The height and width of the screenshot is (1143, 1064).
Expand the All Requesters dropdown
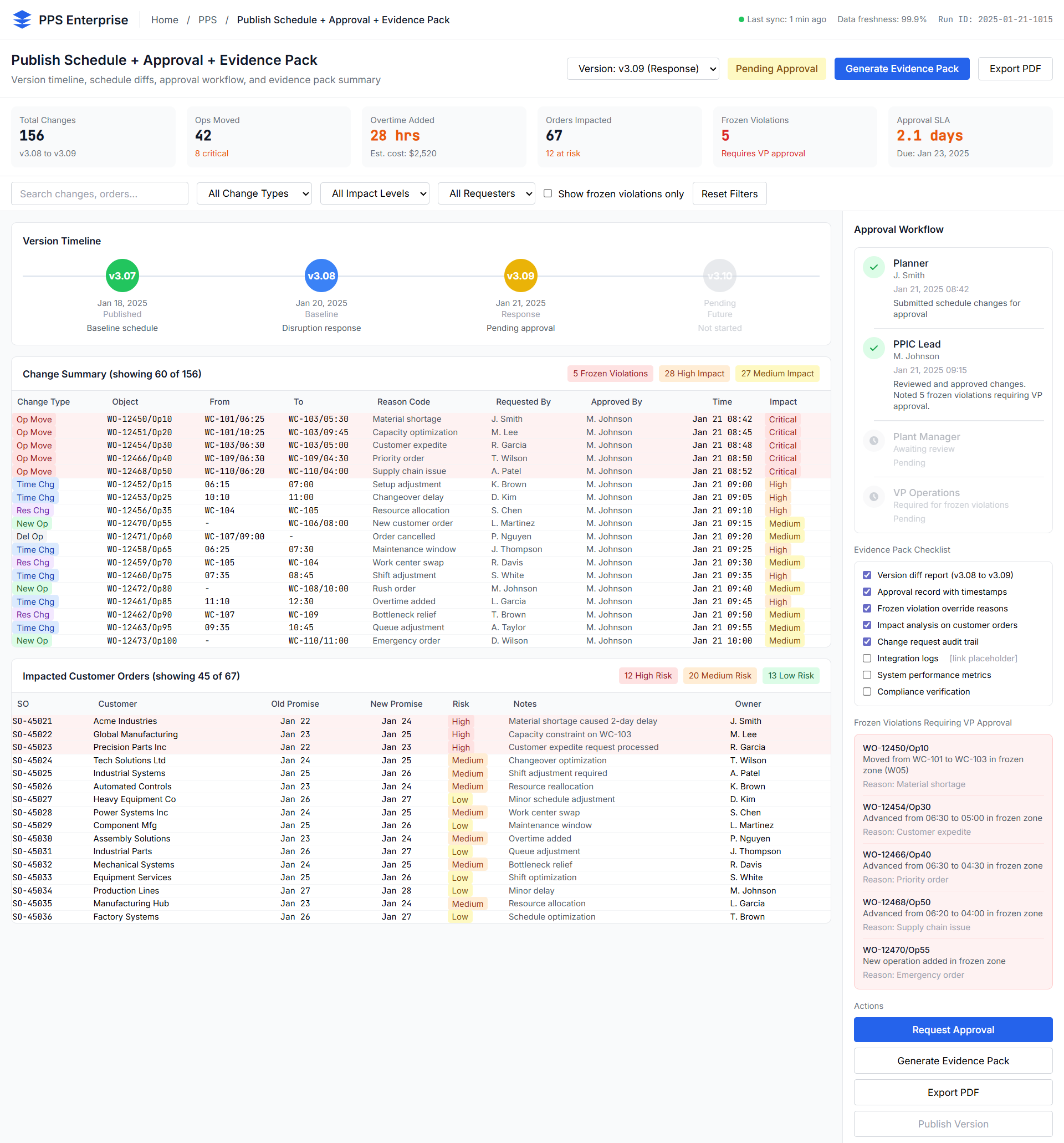point(485,193)
